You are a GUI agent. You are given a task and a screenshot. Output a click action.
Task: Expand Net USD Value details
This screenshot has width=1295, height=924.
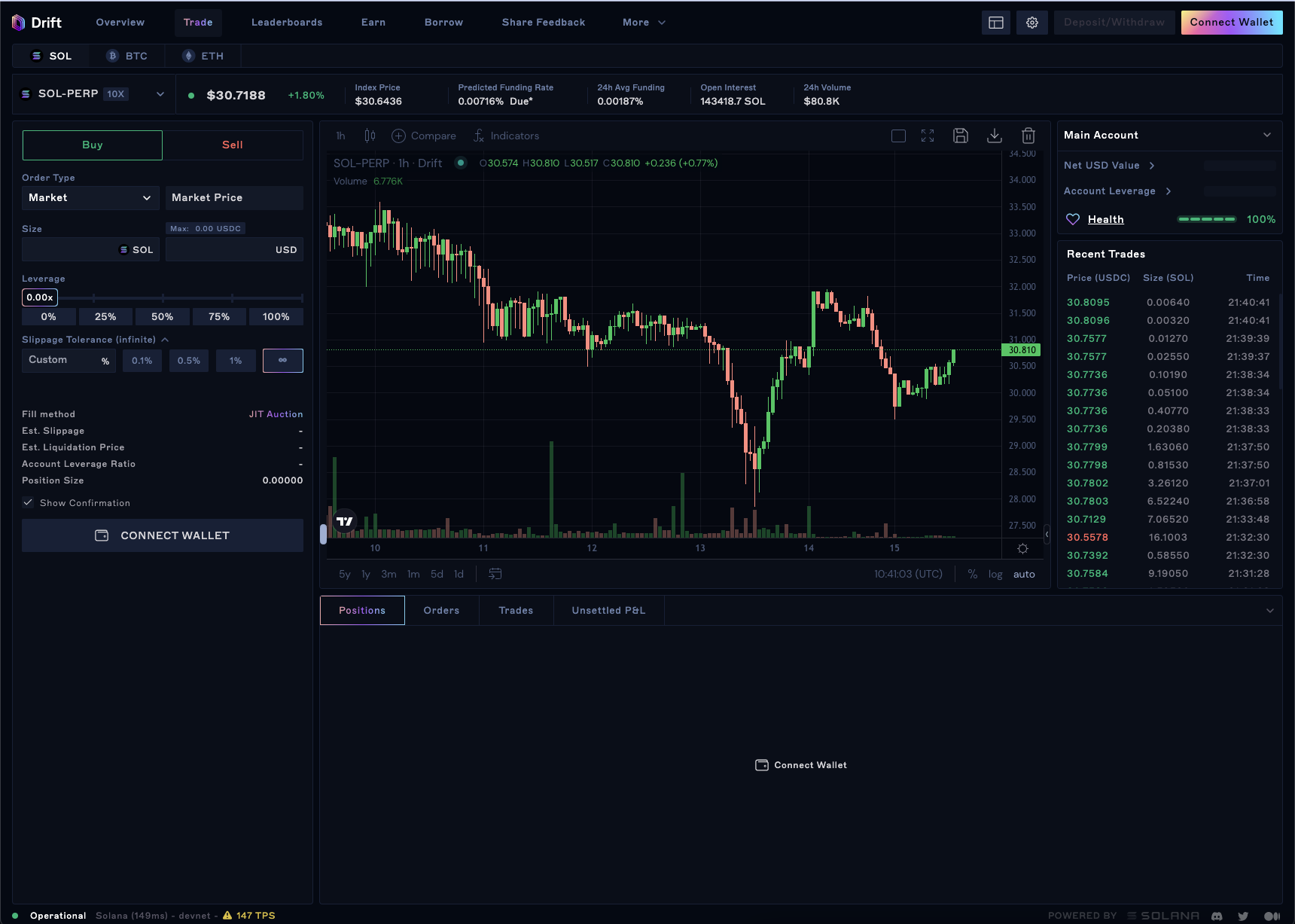pos(1152,166)
